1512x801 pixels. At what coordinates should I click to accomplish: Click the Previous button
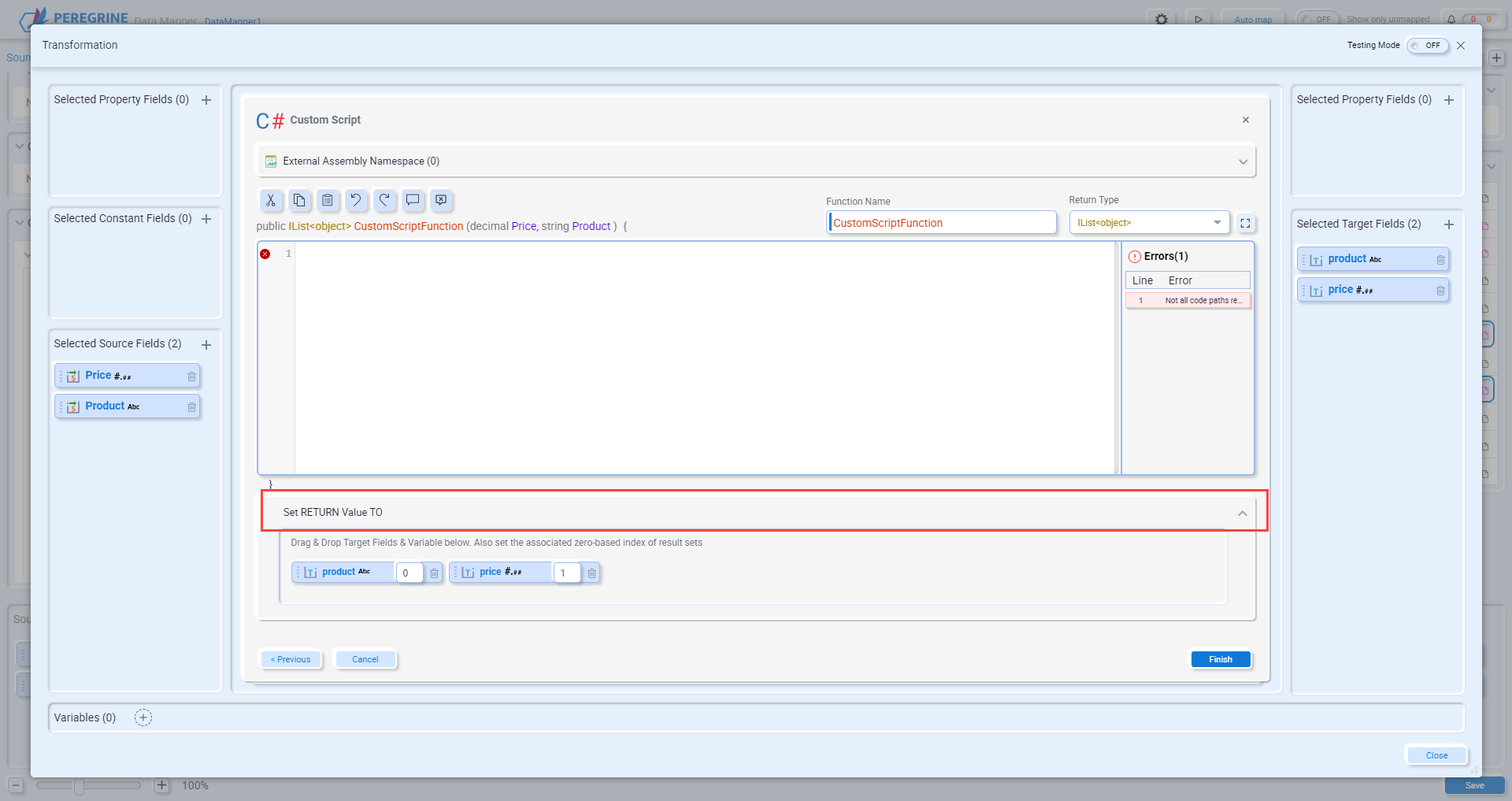pyautogui.click(x=291, y=659)
